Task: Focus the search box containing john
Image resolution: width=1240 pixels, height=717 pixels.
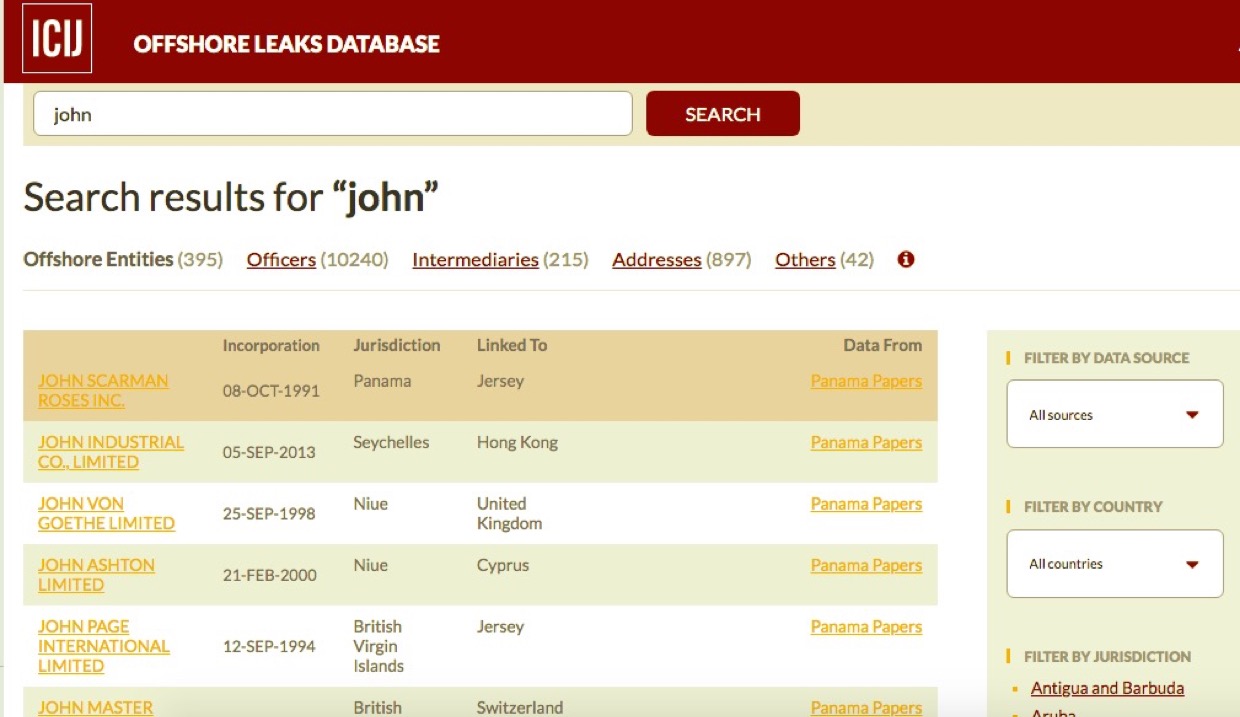Action: click(333, 114)
